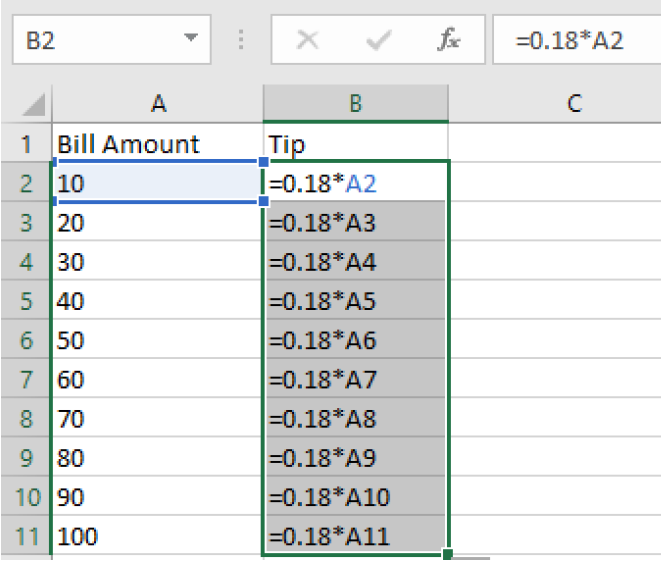Click in the formula bar with =0.18*A2

pos(577,40)
